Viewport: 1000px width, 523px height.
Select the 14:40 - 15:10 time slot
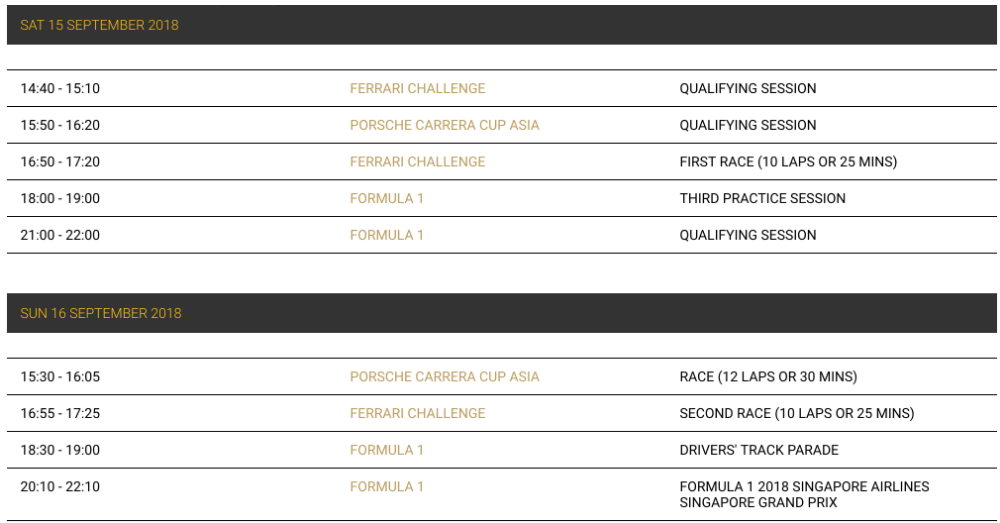point(60,88)
